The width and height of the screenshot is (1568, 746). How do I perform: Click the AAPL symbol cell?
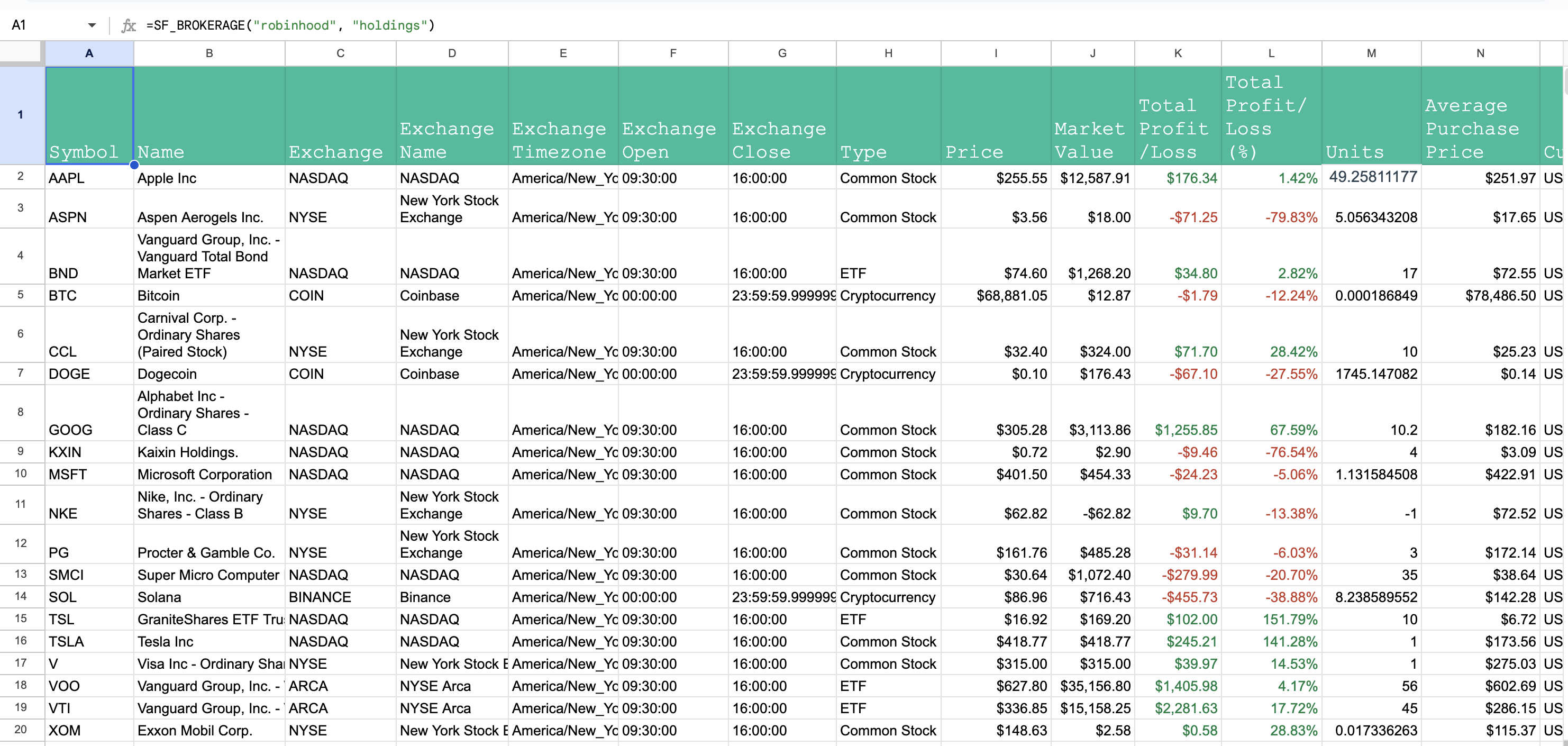89,178
